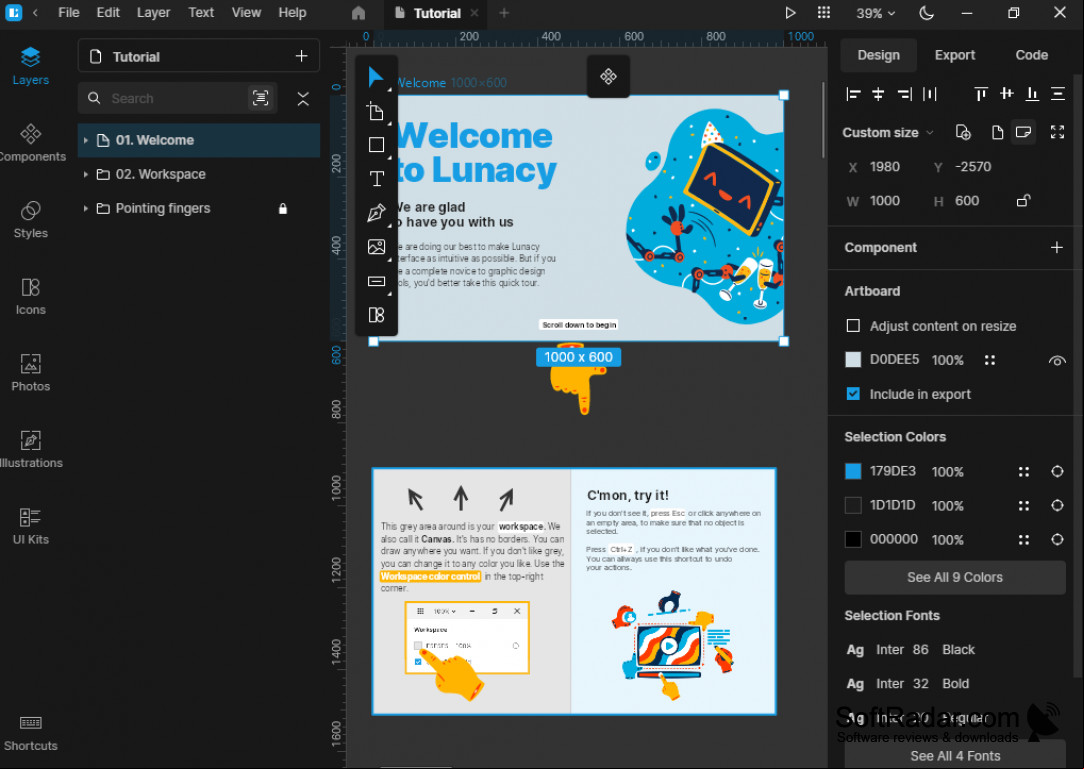Open the Components panel

[x=30, y=142]
